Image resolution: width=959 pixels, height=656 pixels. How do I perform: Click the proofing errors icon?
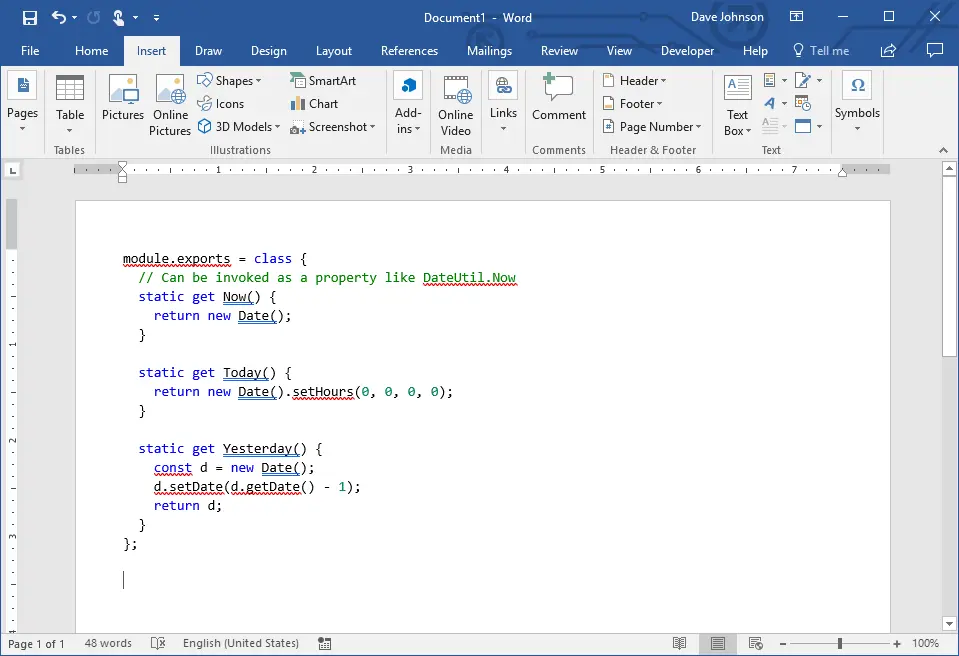(x=158, y=643)
